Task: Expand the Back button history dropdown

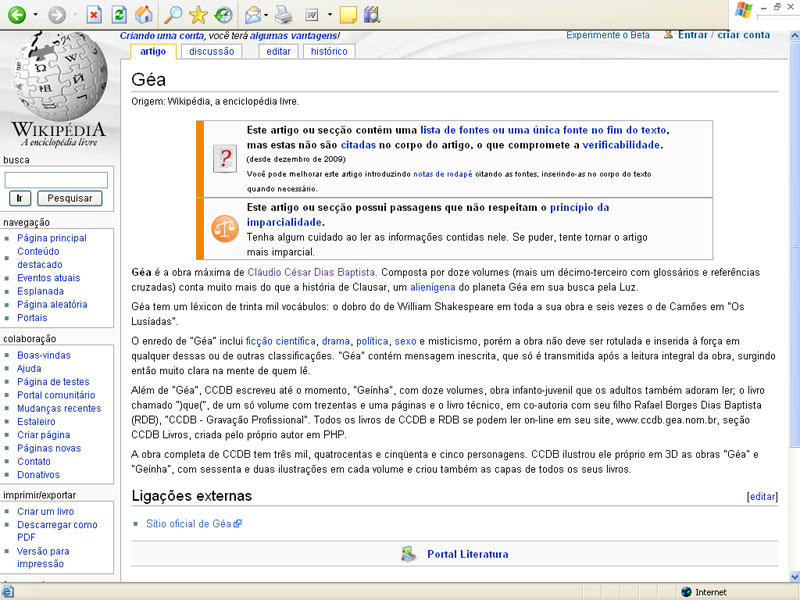Action: tap(36, 15)
